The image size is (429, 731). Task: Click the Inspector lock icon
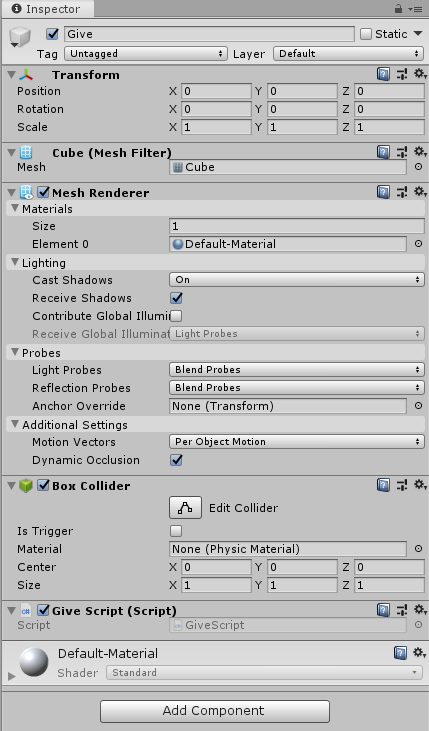(x=398, y=8)
